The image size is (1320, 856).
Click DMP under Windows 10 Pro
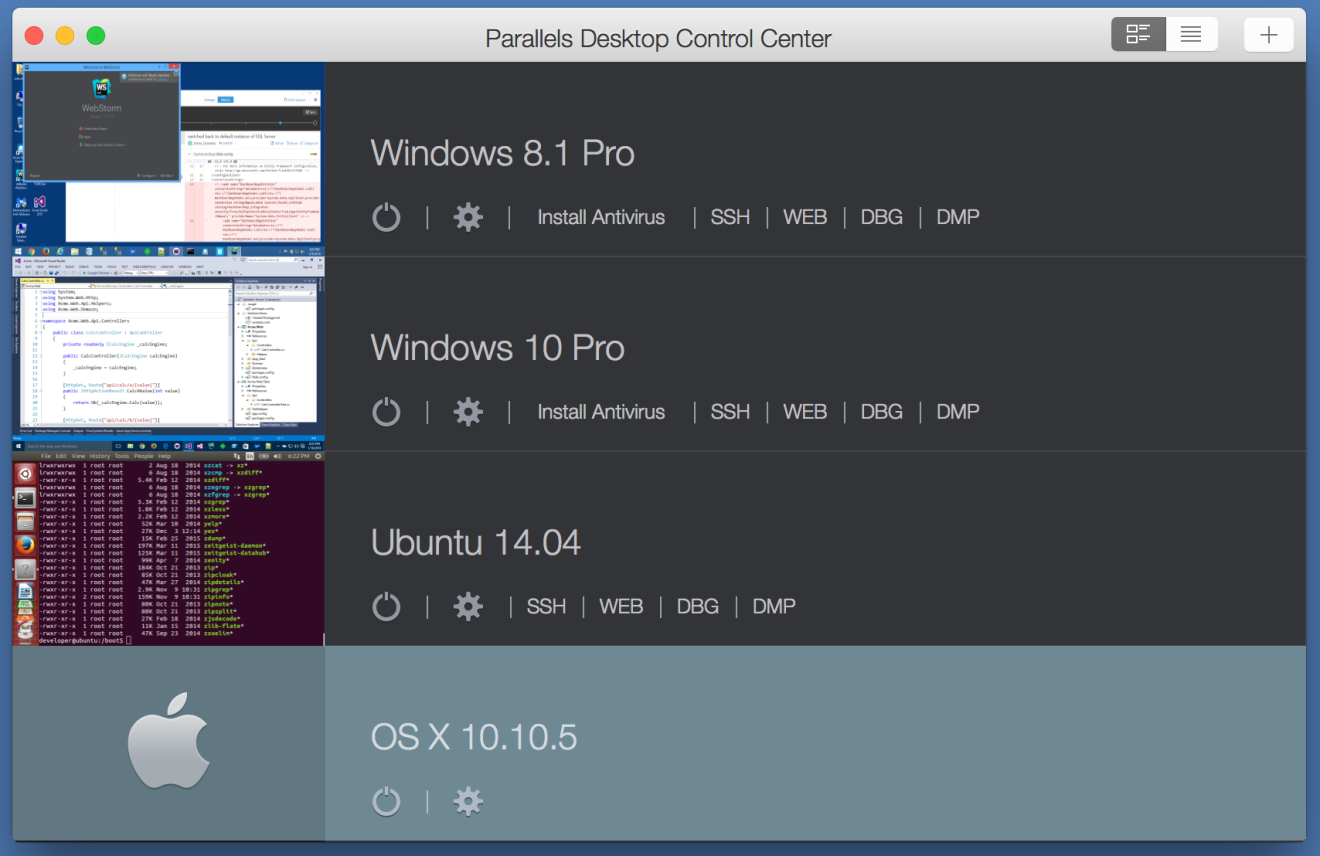pos(958,412)
